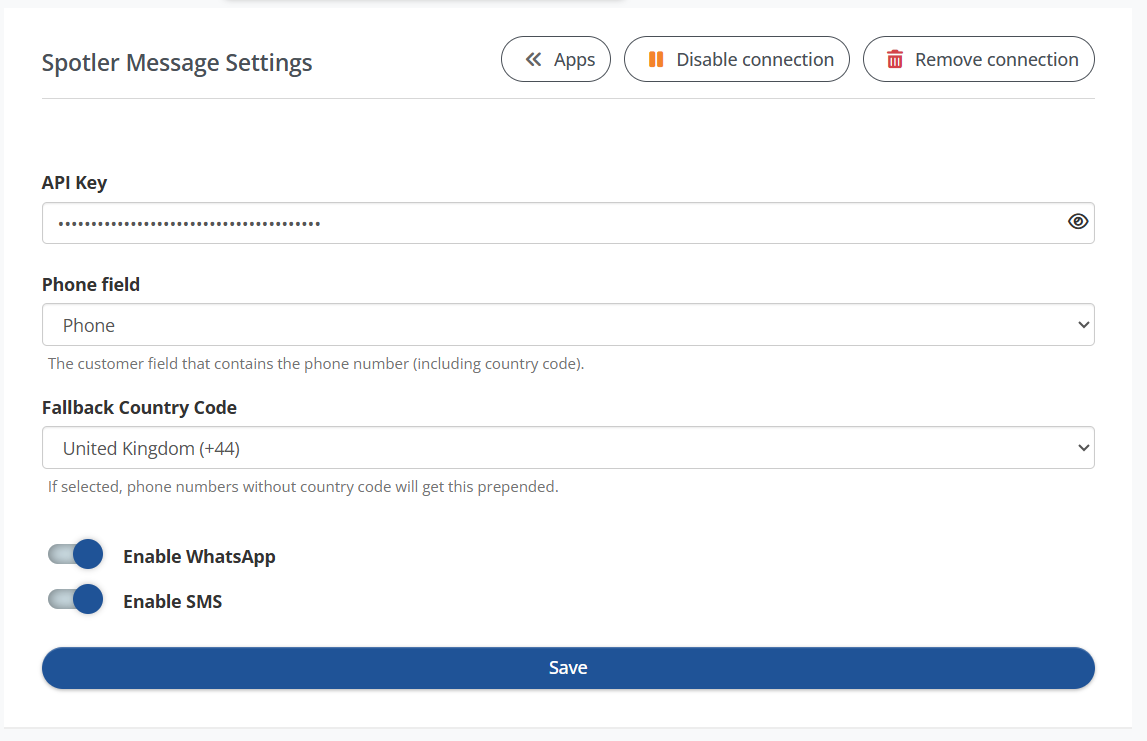Open the Fallback Country Code dropdown

click(x=568, y=448)
